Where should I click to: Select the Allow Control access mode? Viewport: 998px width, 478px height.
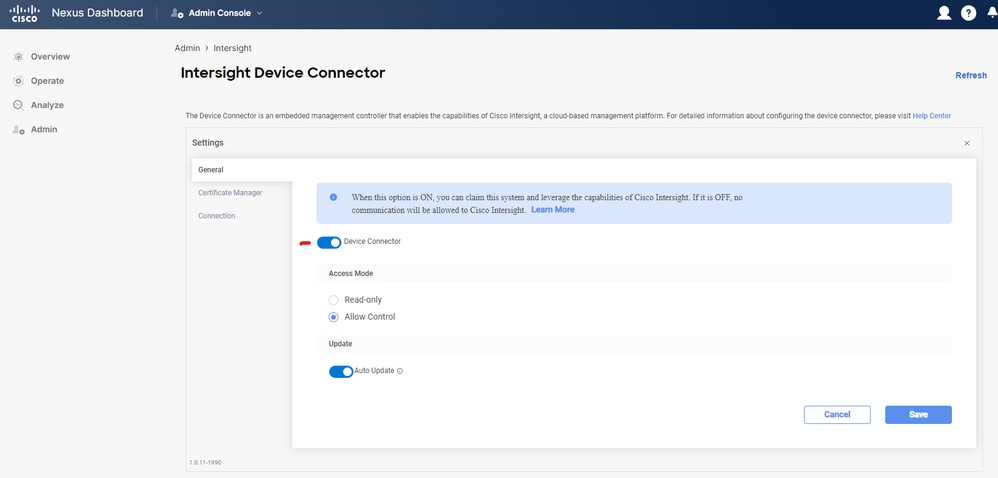[333, 317]
